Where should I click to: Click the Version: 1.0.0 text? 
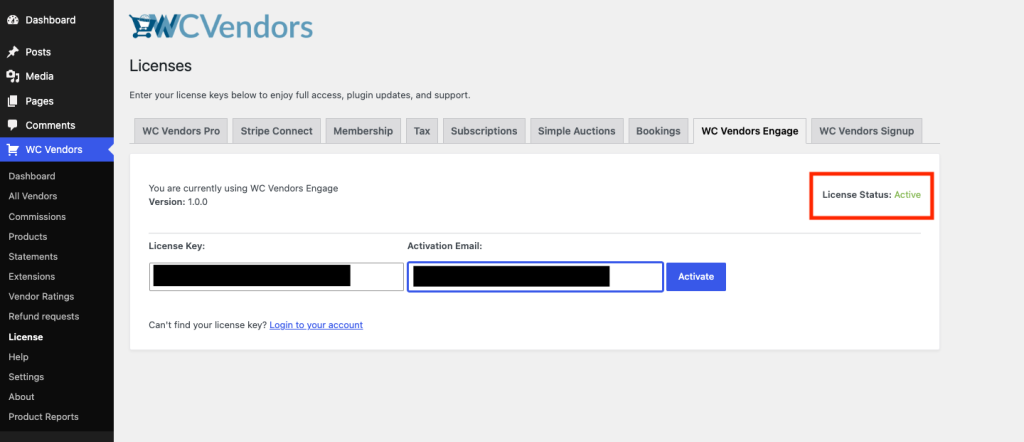(x=178, y=202)
